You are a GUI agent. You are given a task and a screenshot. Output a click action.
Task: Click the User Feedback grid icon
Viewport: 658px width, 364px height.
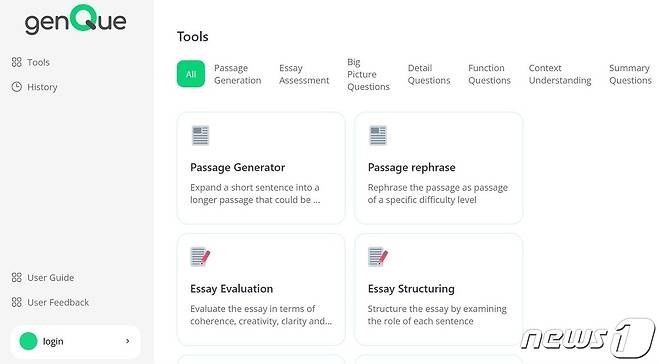click(16, 302)
